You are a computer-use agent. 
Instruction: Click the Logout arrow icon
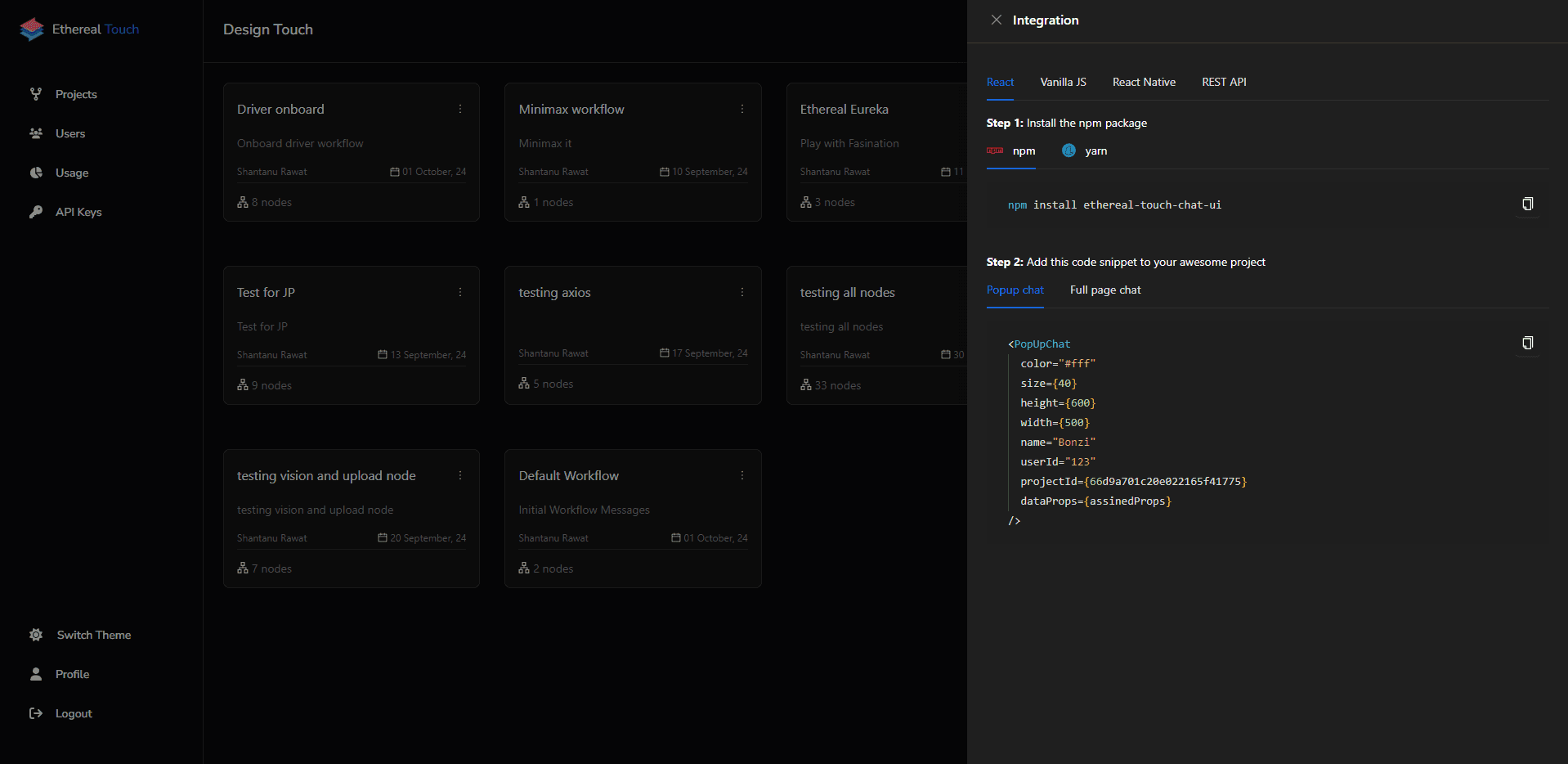point(36,713)
